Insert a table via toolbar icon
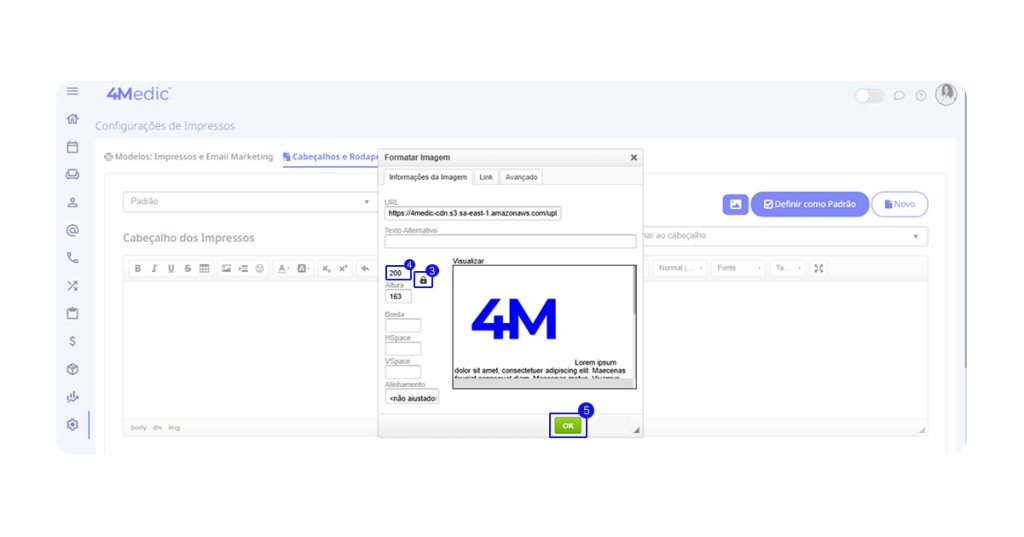The width and height of the screenshot is (1024, 537). click(204, 268)
